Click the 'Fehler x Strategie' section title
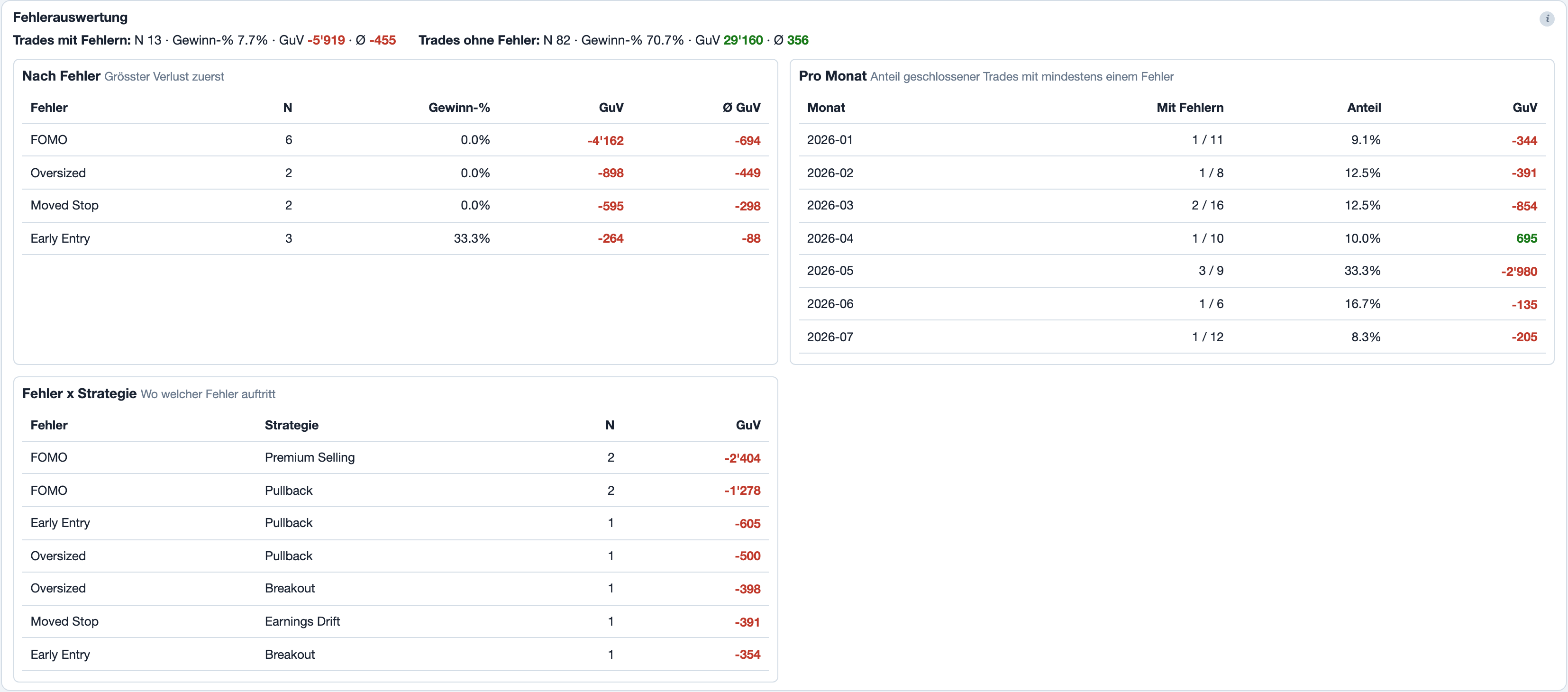The image size is (1568, 692). point(79,393)
